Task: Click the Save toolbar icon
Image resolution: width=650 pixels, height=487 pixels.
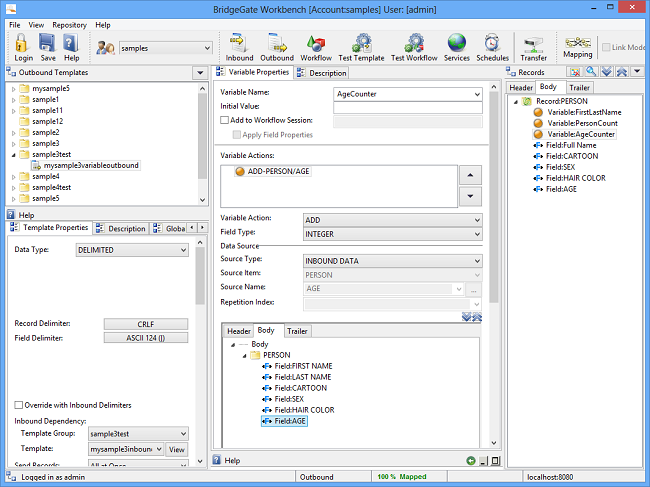Action: [48, 47]
